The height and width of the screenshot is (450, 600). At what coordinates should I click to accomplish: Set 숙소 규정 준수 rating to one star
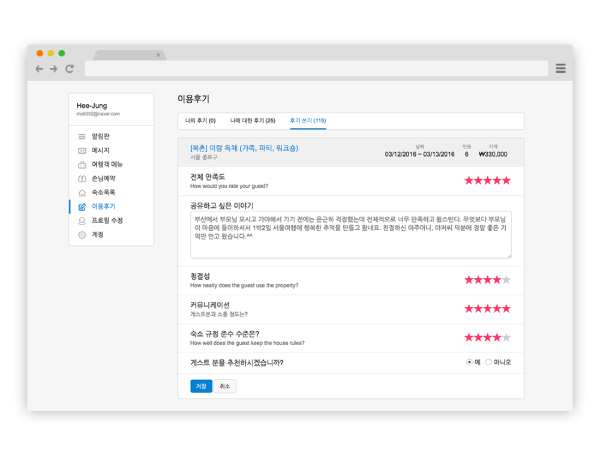[x=469, y=338]
